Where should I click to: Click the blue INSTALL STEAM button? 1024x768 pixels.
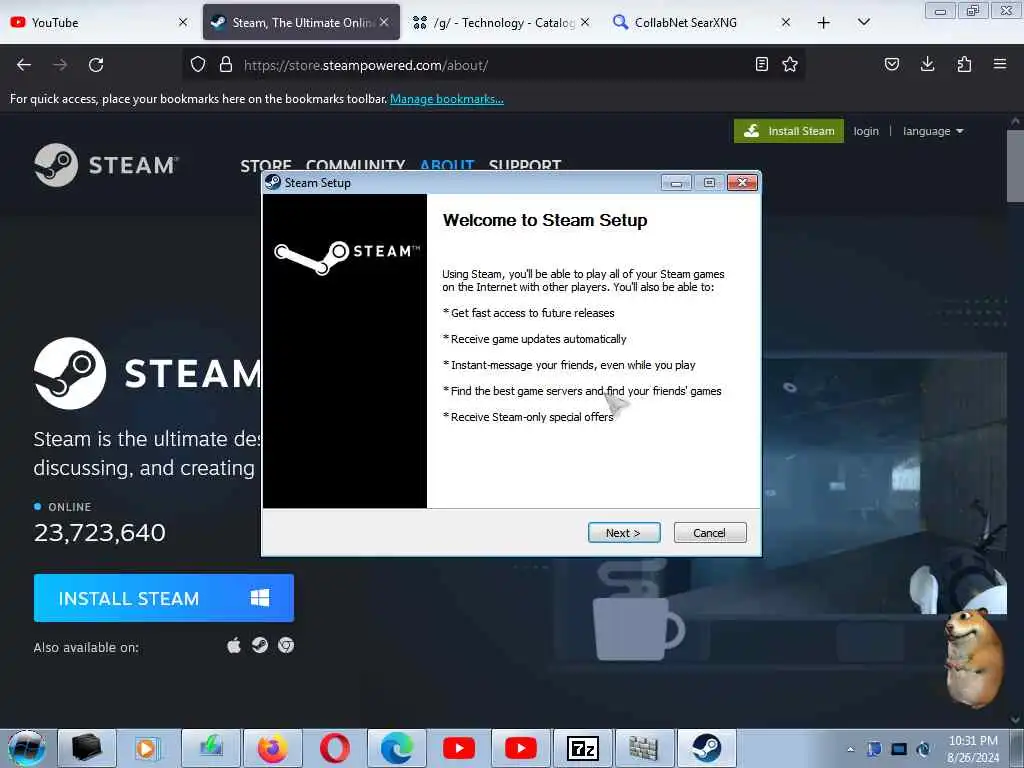pyautogui.click(x=163, y=598)
